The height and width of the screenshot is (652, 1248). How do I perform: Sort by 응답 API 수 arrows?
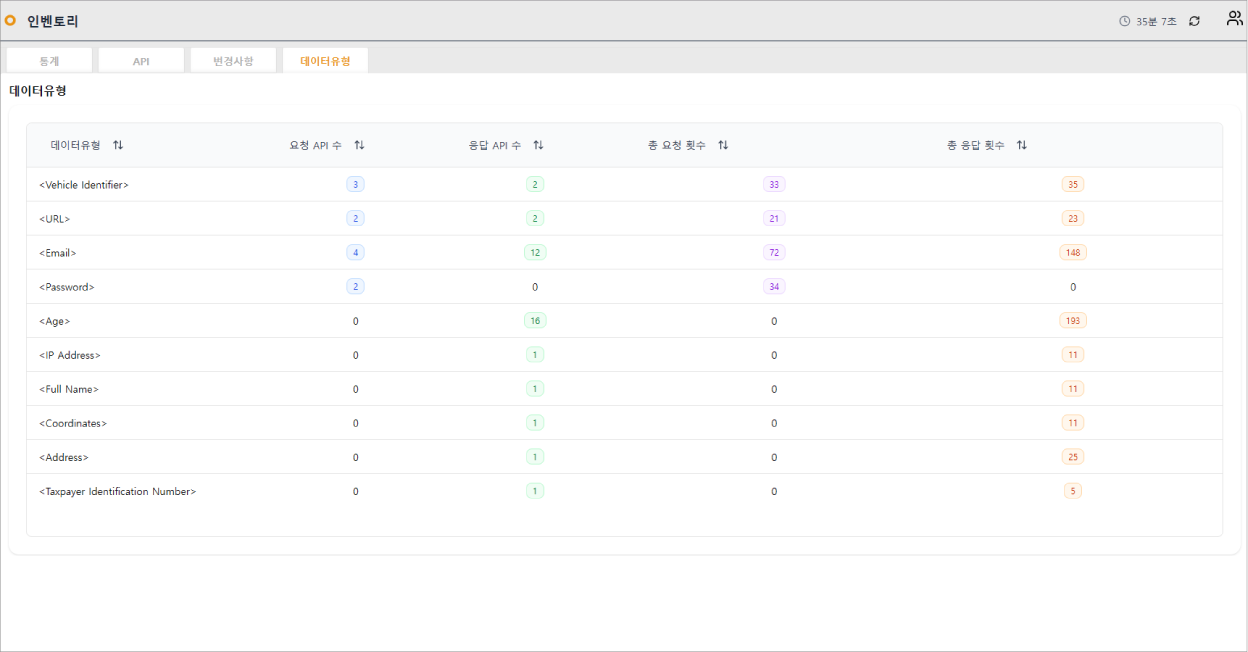(538, 145)
